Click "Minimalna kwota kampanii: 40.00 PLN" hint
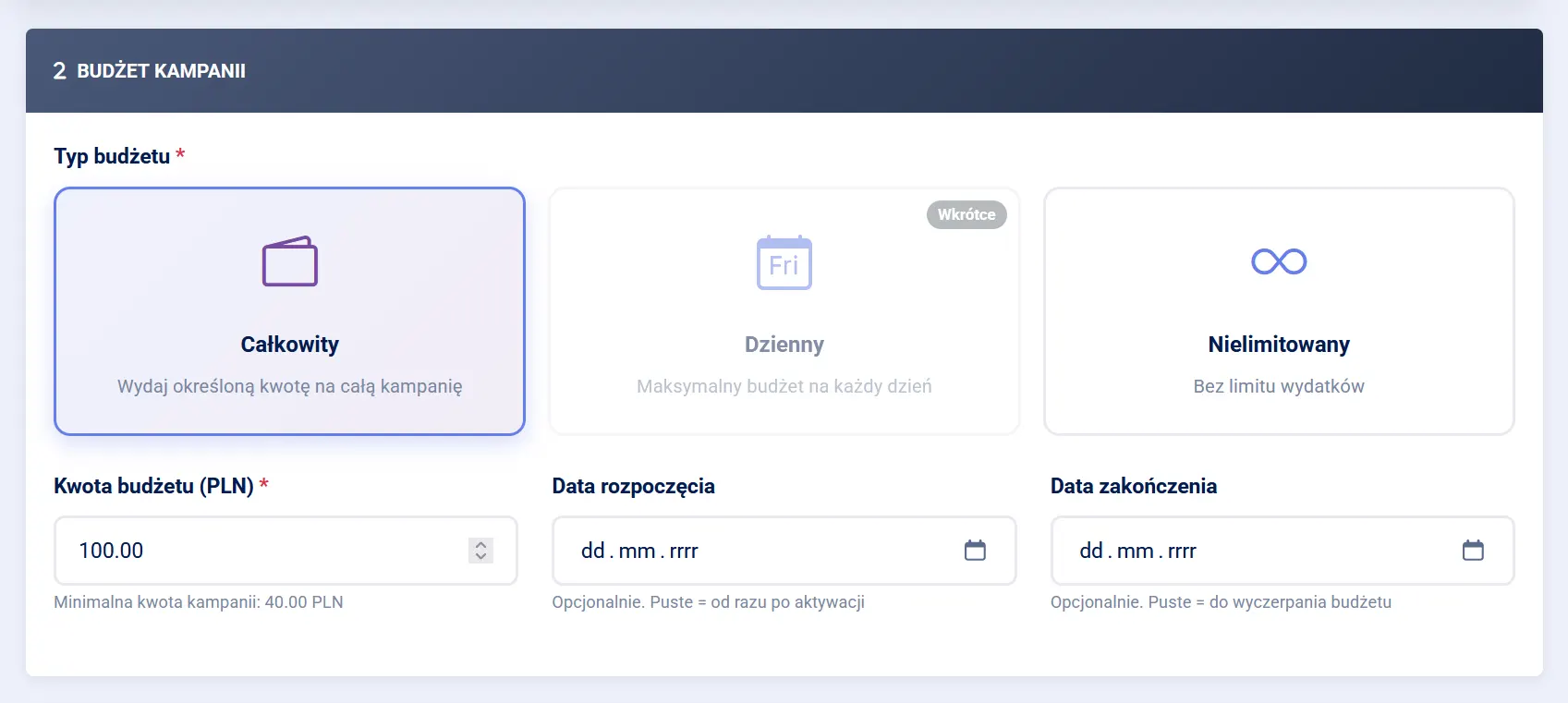The width and height of the screenshot is (1568, 703). (199, 602)
